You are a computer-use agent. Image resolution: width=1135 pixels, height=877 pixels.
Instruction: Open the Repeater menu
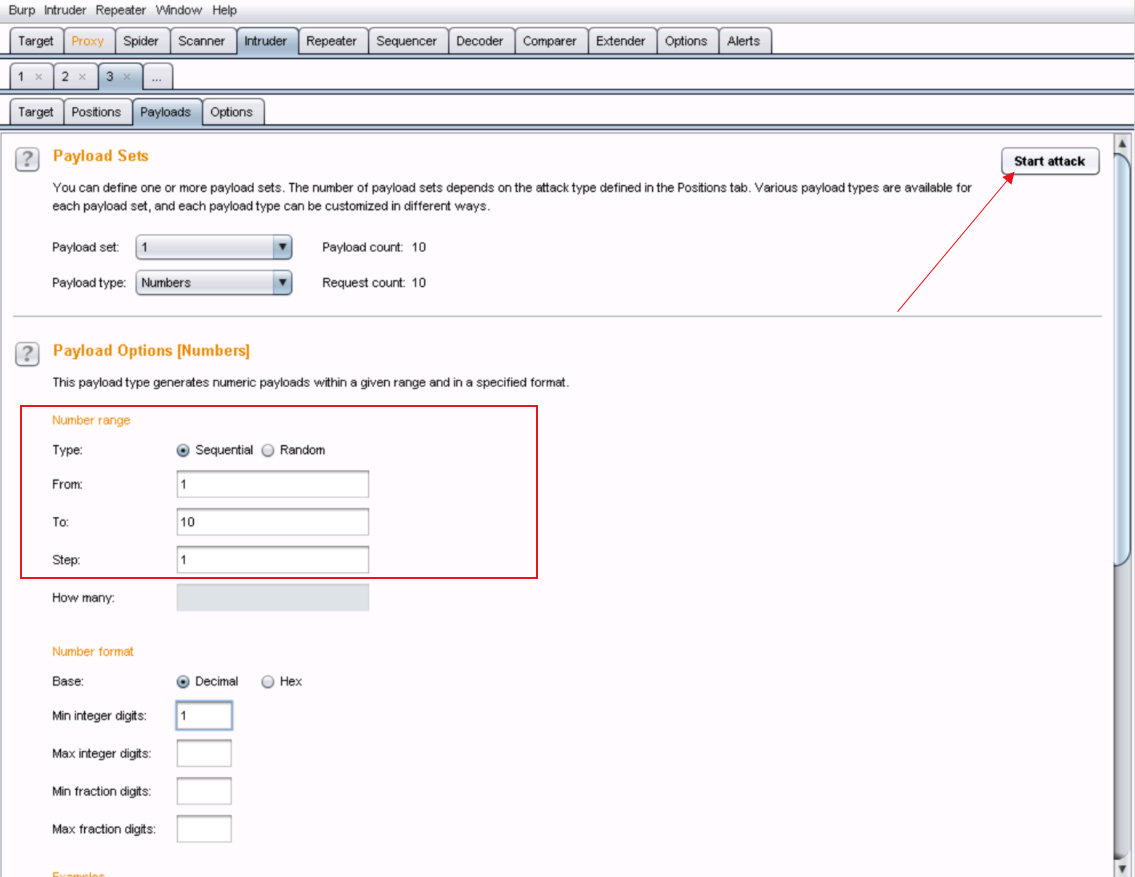tap(120, 10)
